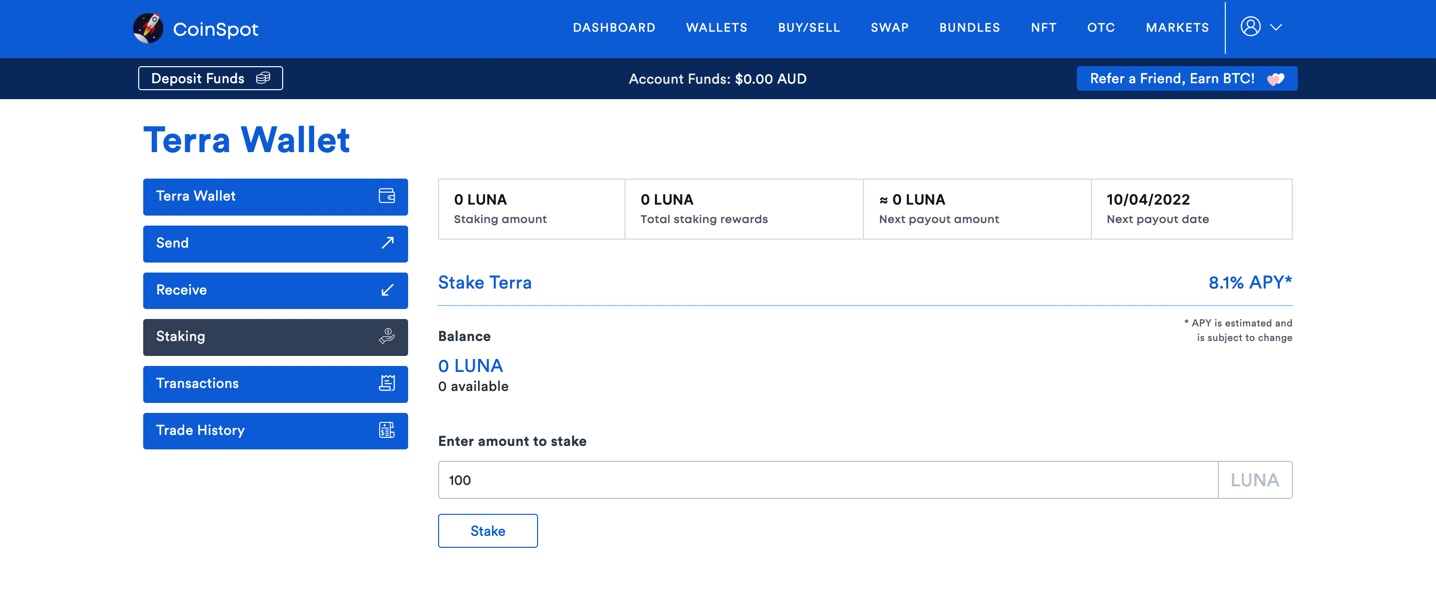This screenshot has height=604, width=1436.
Task: Click the 0 LUNA balance value
Action: click(470, 366)
